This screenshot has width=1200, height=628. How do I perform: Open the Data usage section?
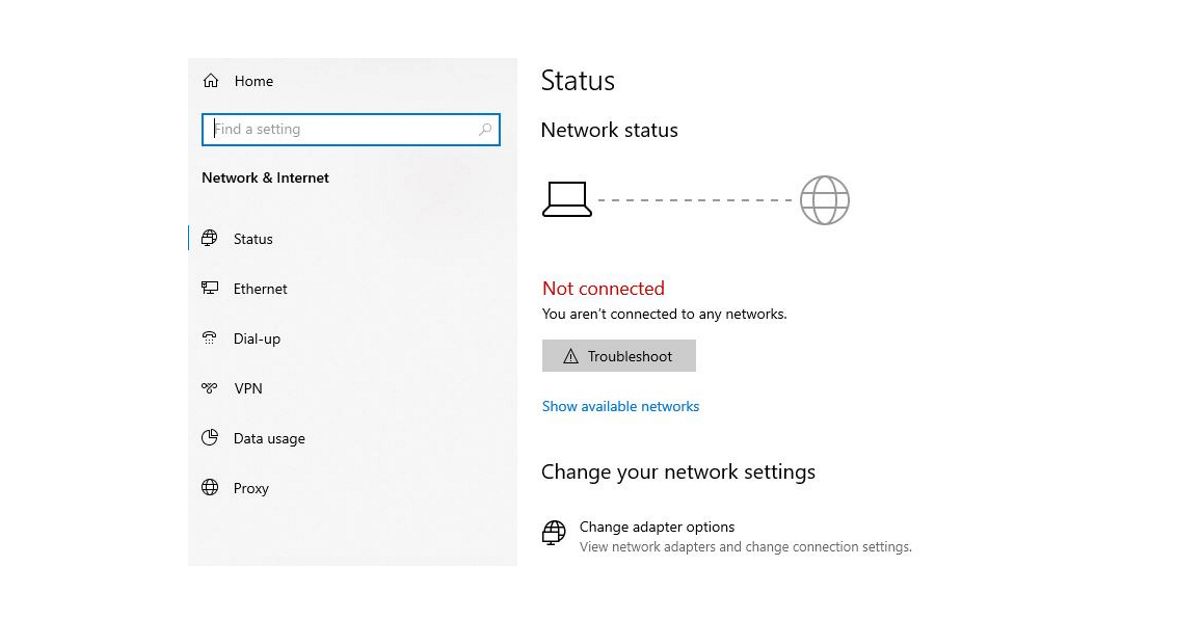click(x=269, y=438)
